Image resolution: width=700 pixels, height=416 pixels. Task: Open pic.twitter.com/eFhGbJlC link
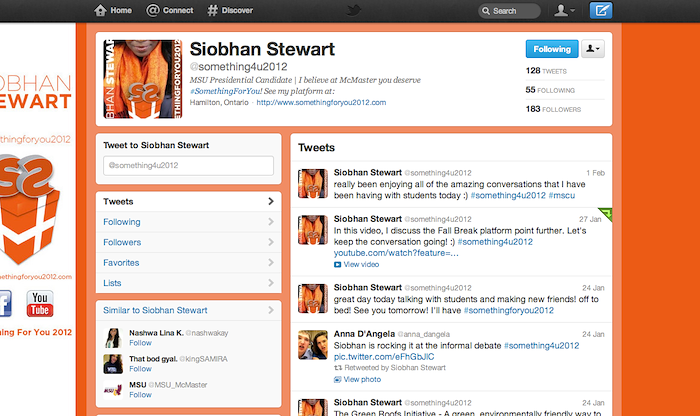(x=384, y=357)
